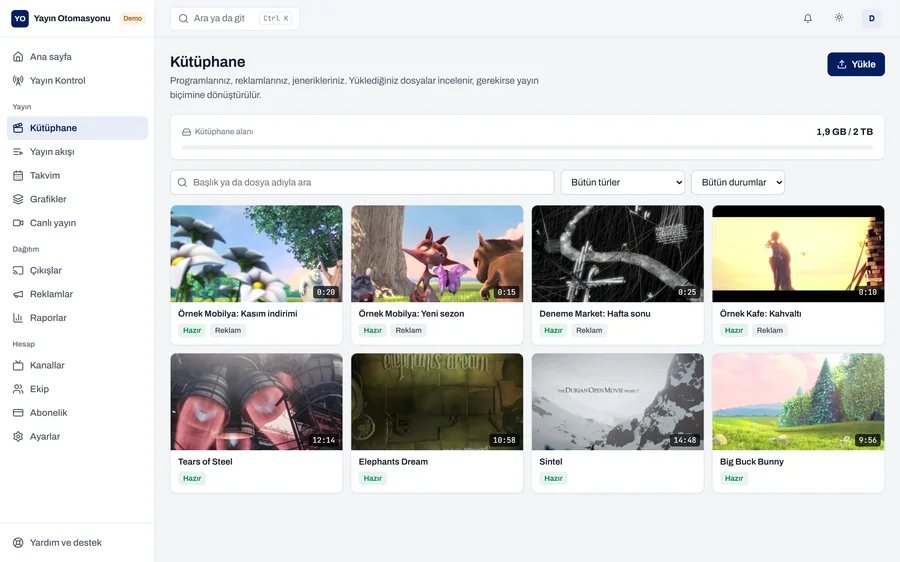Click the playlist icon beside Yayın akışı
This screenshot has width=900, height=562.
click(18, 152)
